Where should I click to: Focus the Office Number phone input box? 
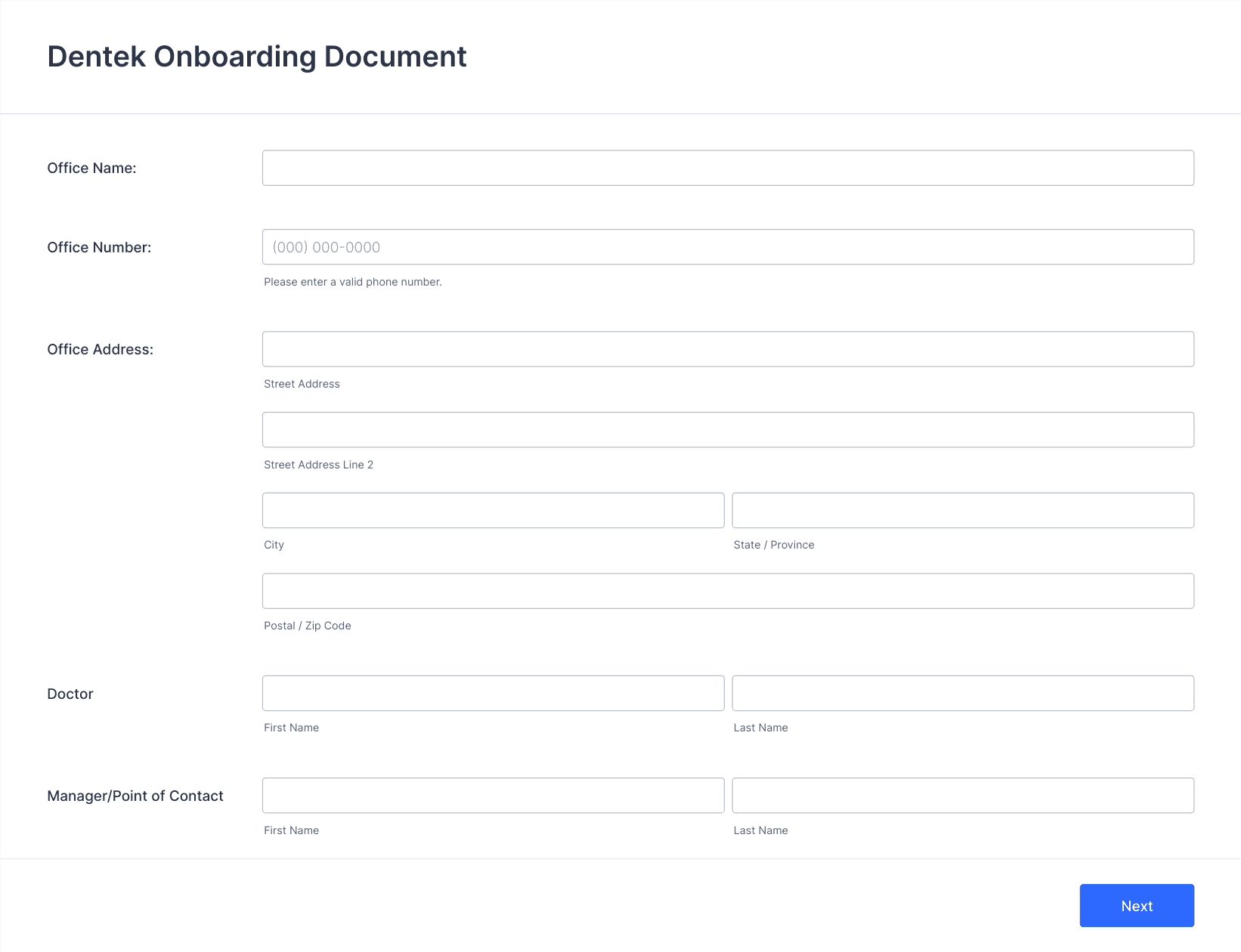click(728, 247)
